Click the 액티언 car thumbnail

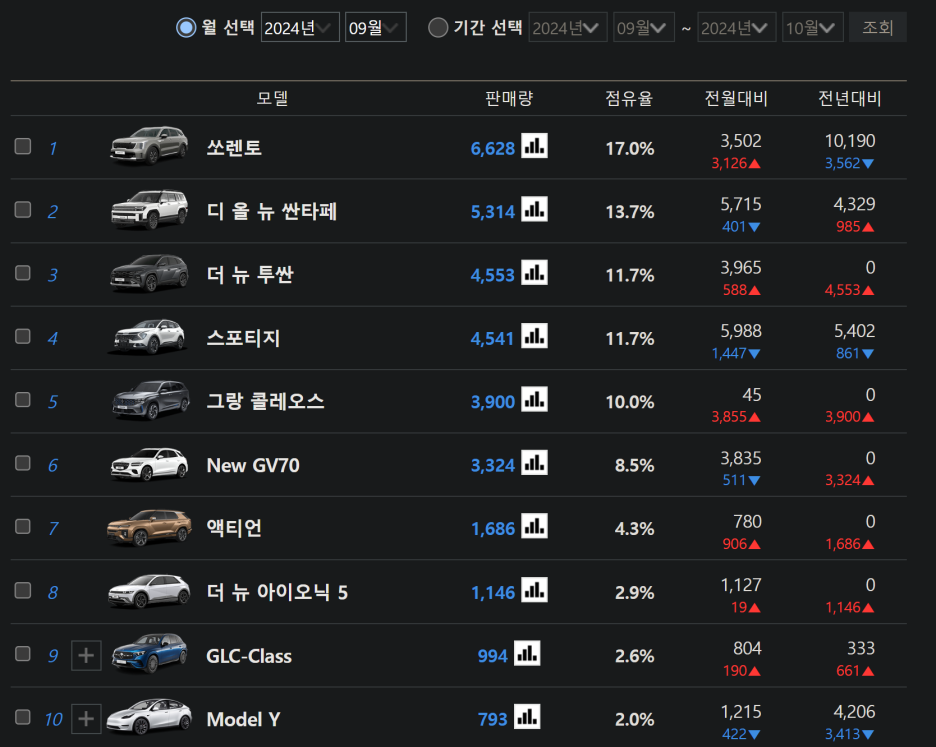click(149, 527)
